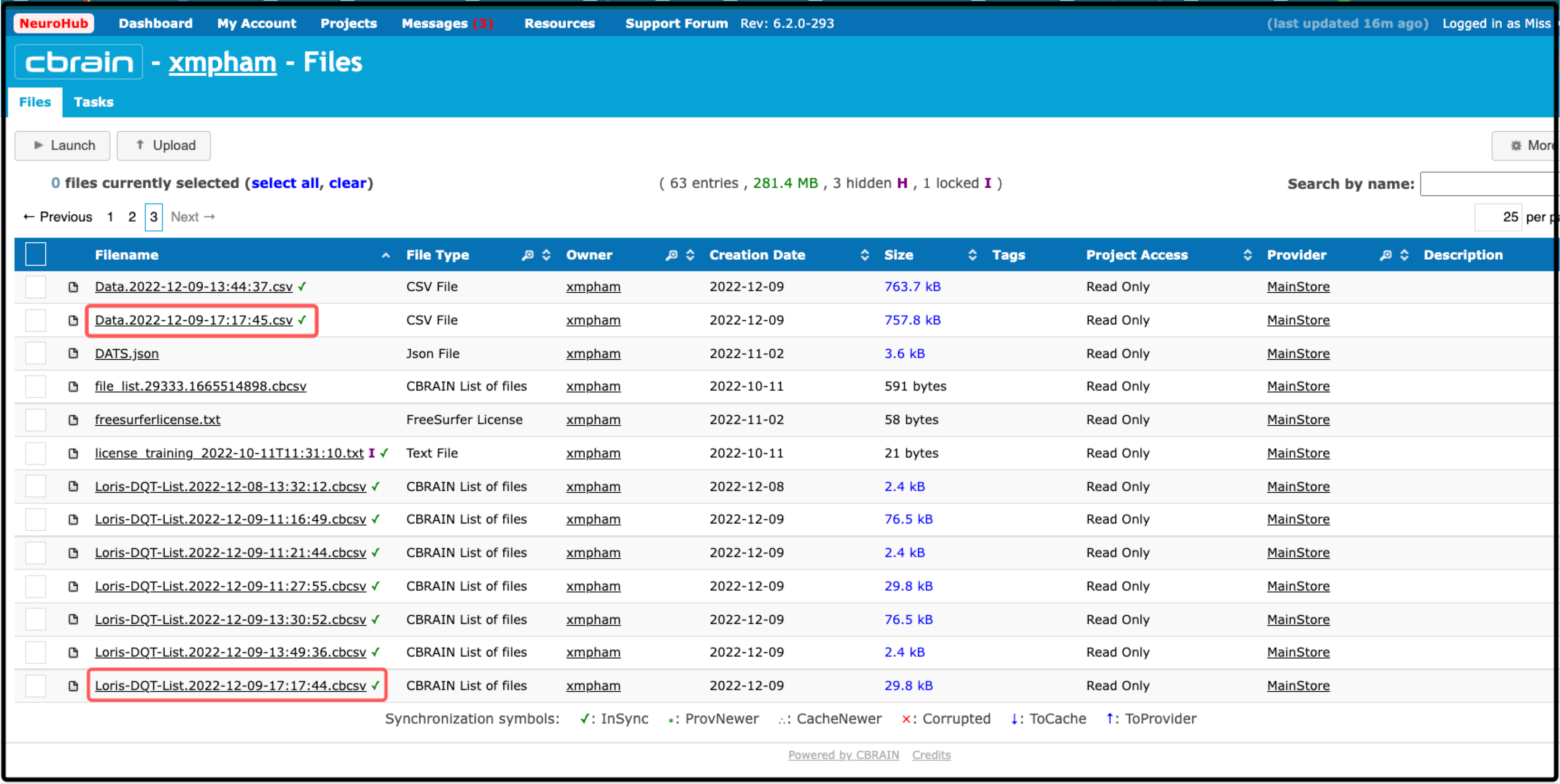The width and height of the screenshot is (1560, 784).
Task: Click file icon beside Data.2022-12-09-13:44:37.csv
Action: pos(73,287)
